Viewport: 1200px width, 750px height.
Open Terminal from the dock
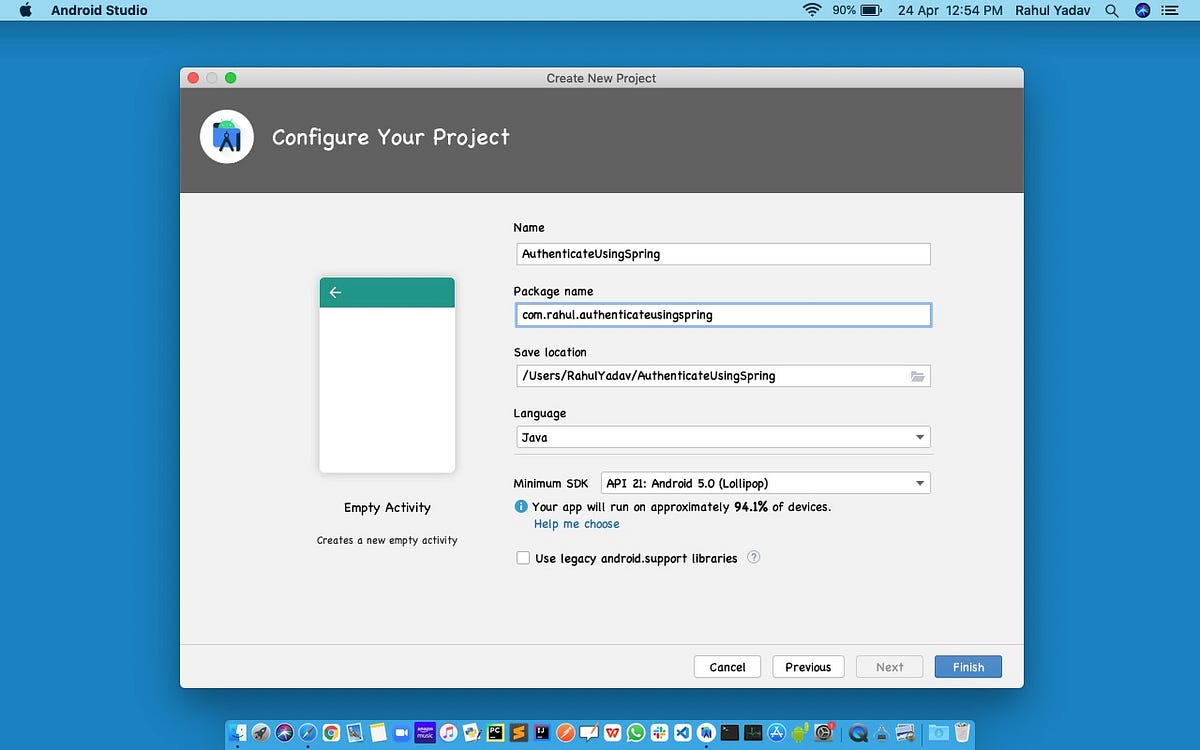pyautogui.click(x=729, y=732)
